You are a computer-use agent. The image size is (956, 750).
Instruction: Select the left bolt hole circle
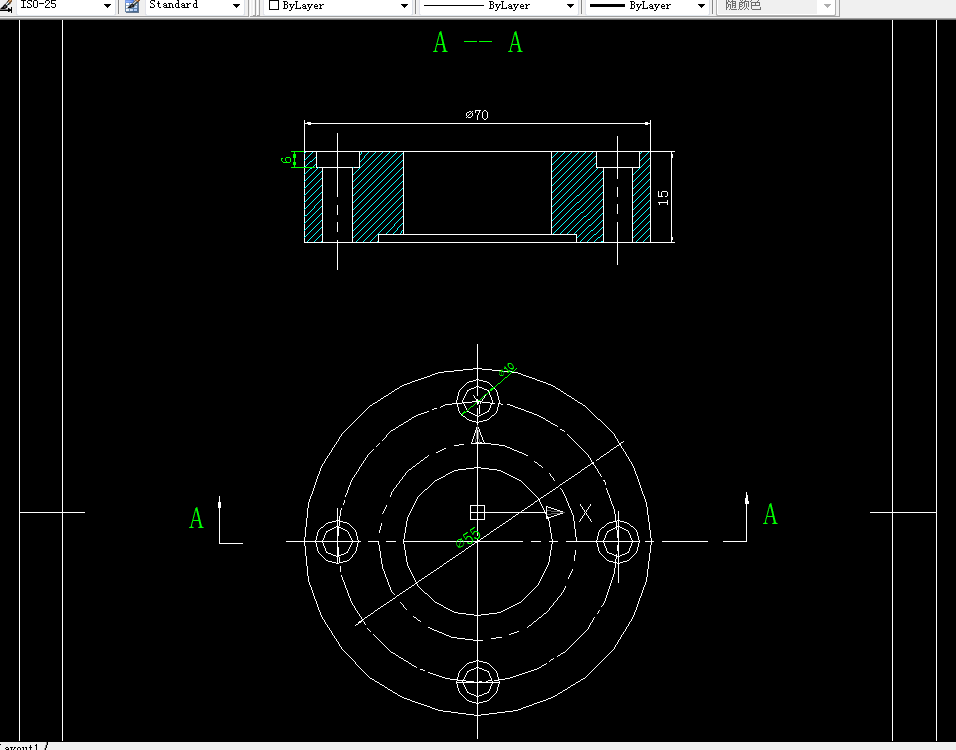337,541
